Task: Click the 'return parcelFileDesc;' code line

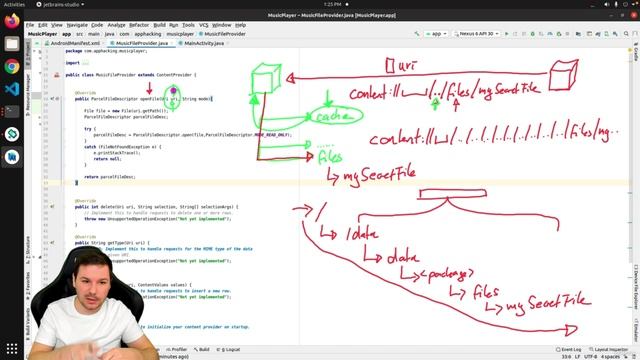Action: coord(109,177)
